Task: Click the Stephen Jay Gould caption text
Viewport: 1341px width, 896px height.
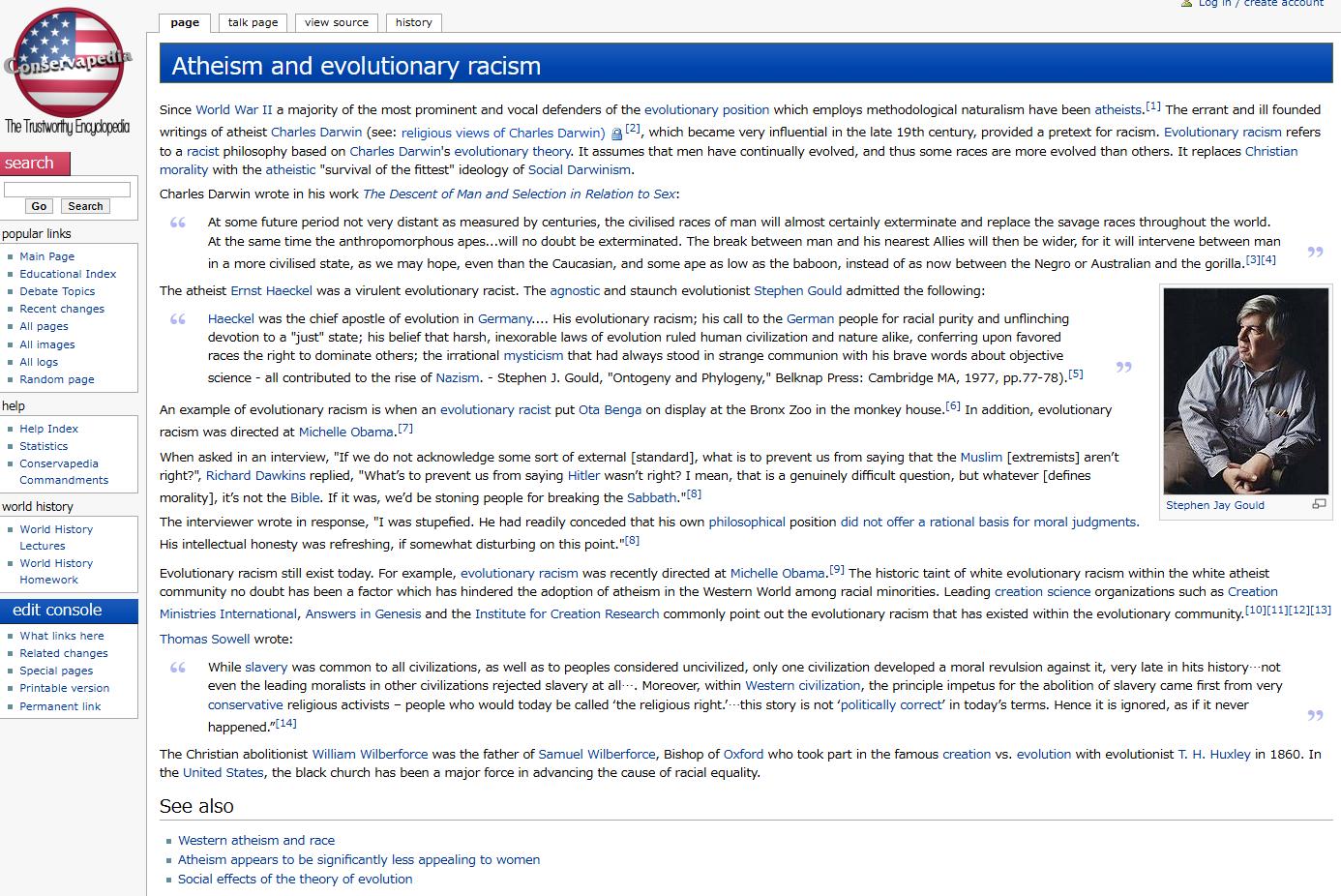Action: pyautogui.click(x=1215, y=505)
